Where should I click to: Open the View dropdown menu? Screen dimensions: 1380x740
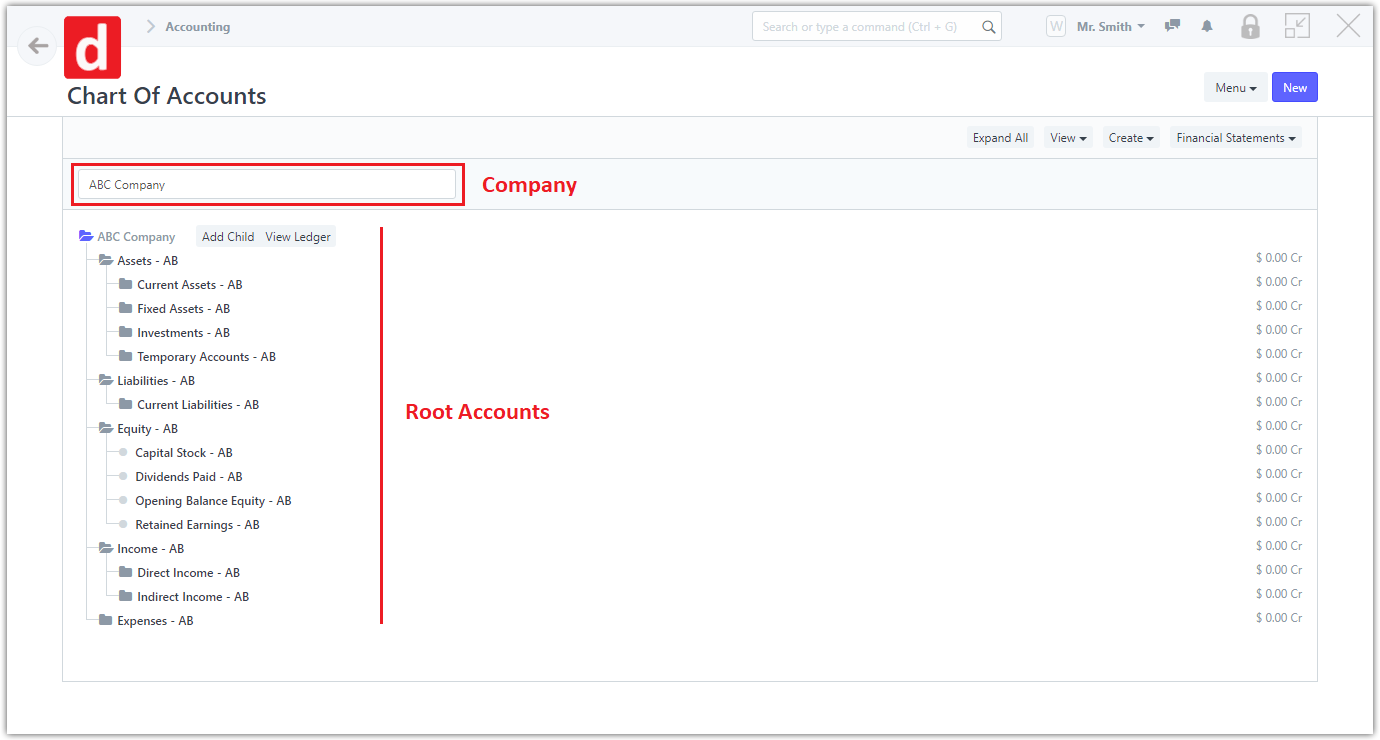coord(1068,138)
